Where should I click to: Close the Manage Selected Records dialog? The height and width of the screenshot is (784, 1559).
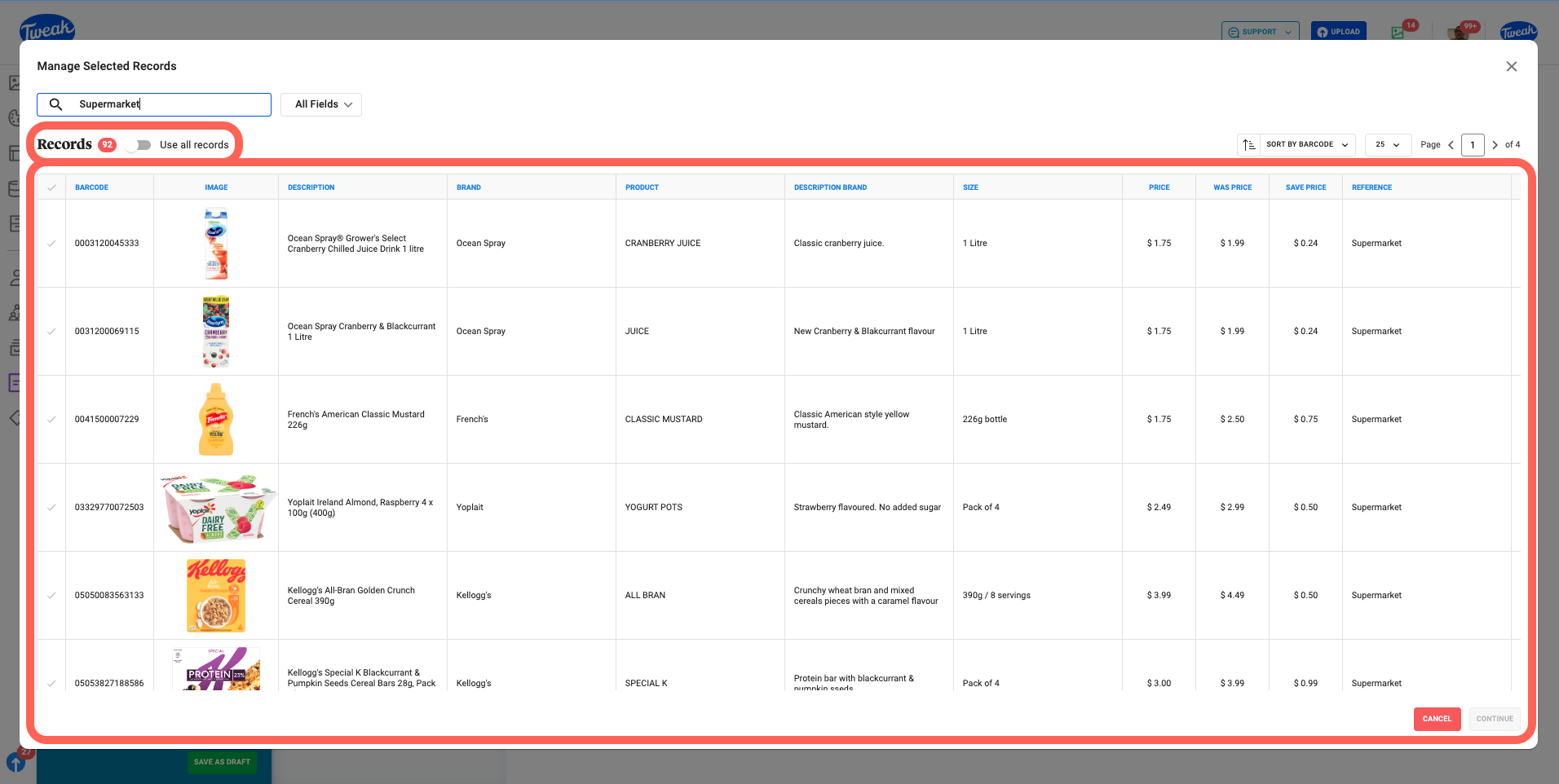pos(1511,67)
